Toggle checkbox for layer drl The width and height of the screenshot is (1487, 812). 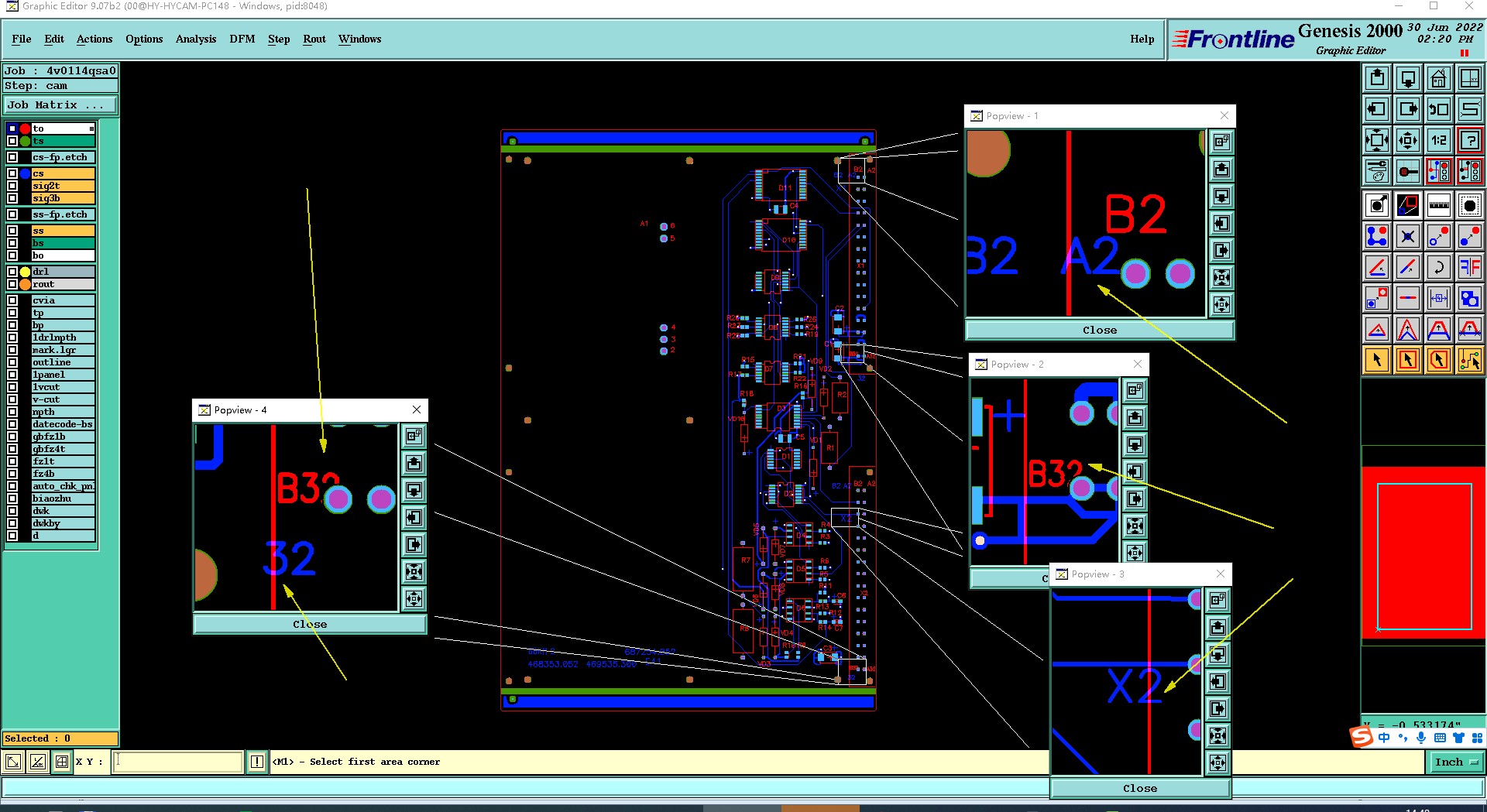tap(12, 272)
